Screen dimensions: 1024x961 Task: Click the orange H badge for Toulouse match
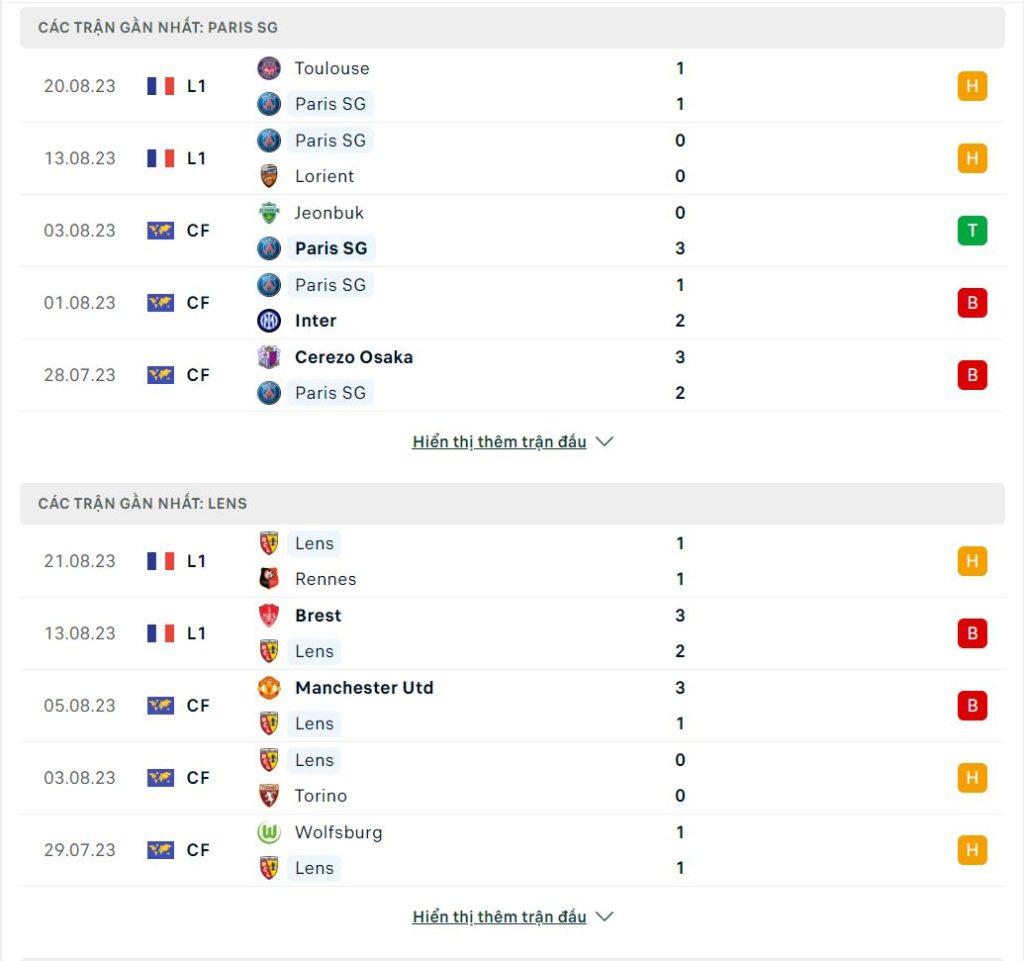(x=972, y=86)
